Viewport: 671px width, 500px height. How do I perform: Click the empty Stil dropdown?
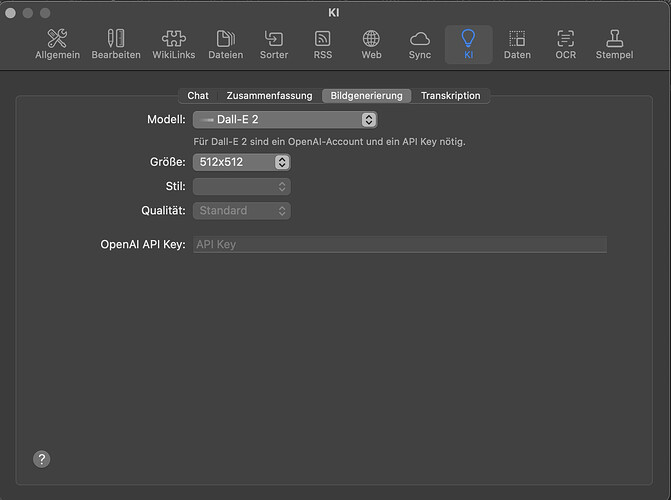click(x=241, y=187)
